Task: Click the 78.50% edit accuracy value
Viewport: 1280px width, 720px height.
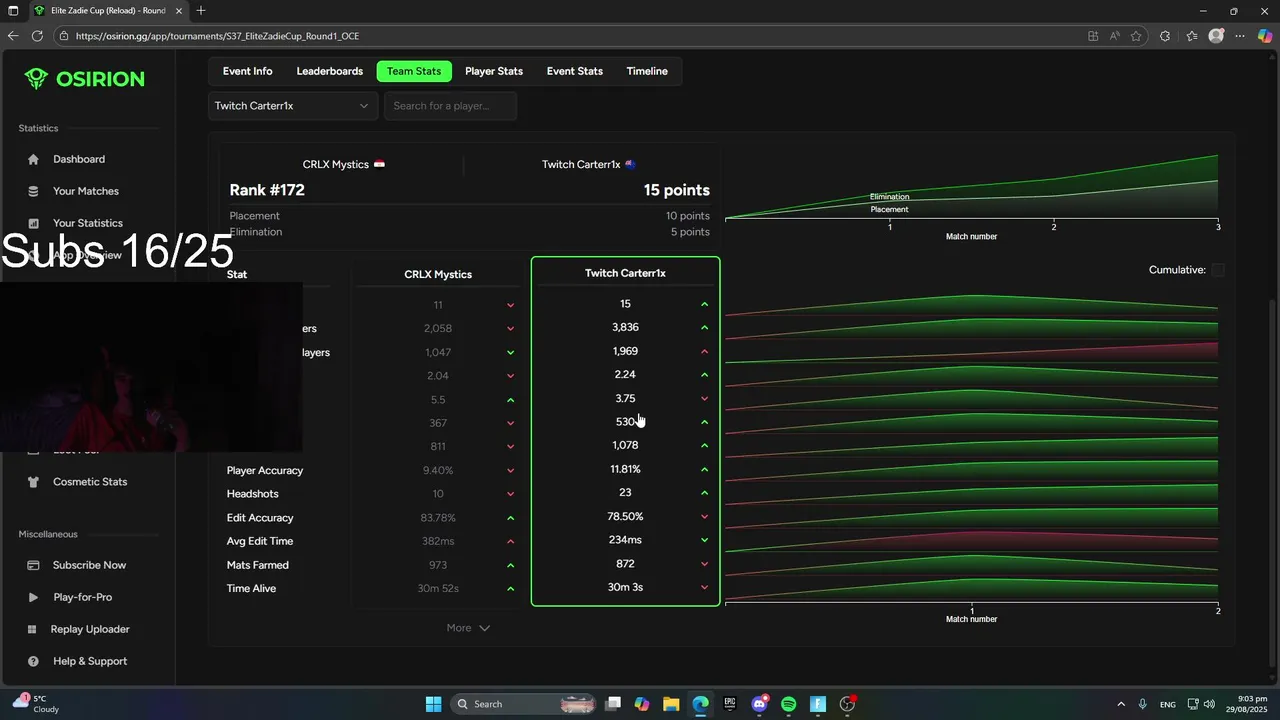Action: 625,516
